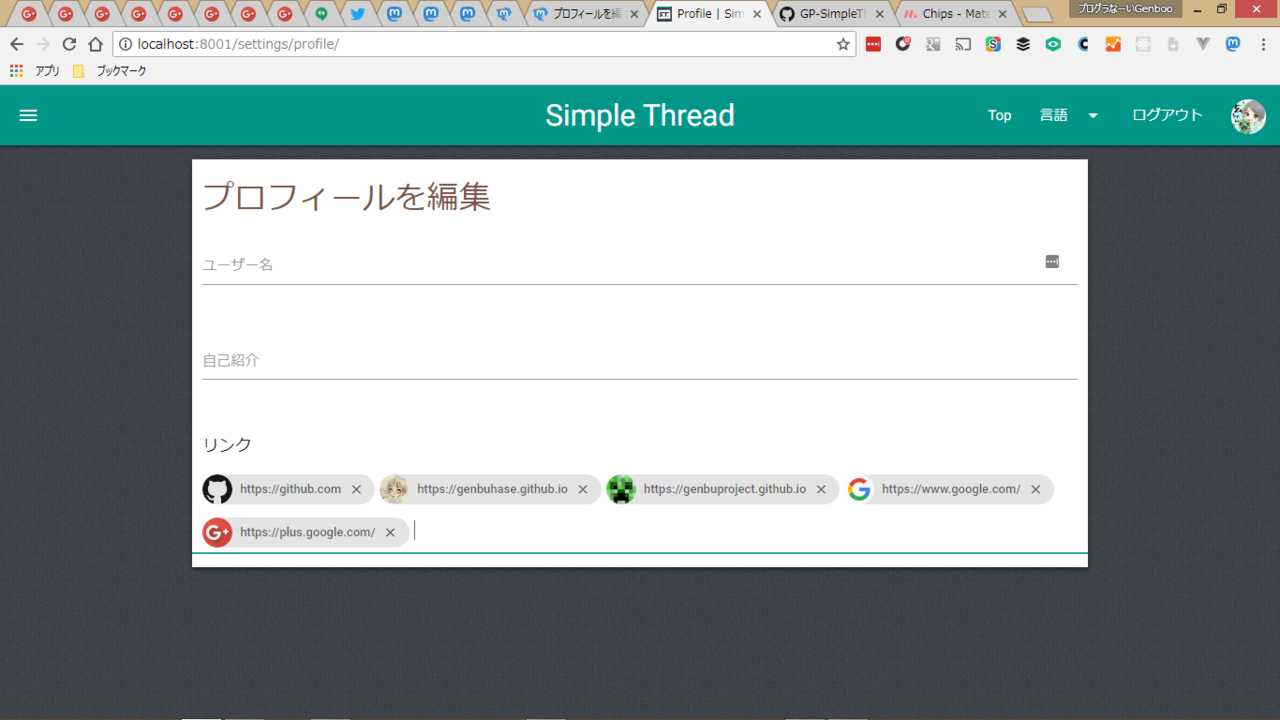
Task: Bookmark this page with star icon
Action: [x=843, y=44]
